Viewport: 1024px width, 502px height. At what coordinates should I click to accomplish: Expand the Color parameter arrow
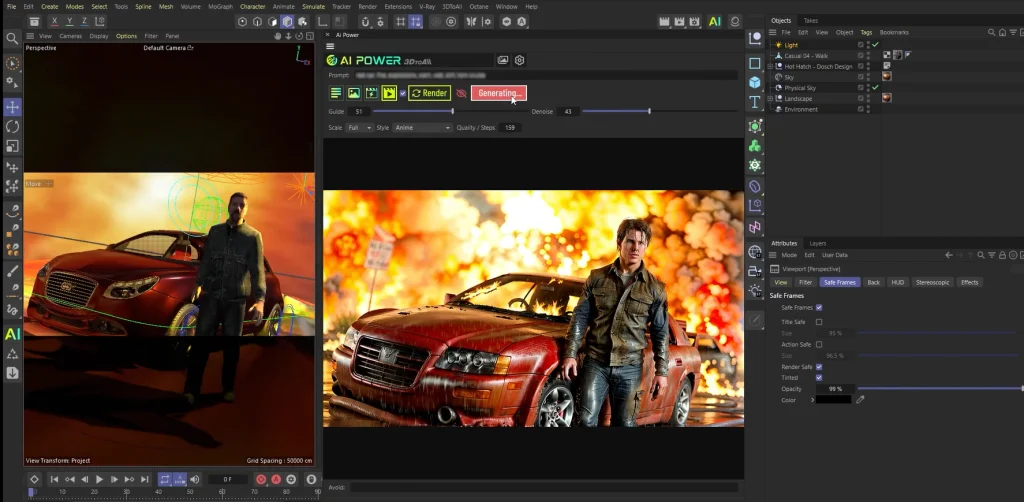click(812, 400)
